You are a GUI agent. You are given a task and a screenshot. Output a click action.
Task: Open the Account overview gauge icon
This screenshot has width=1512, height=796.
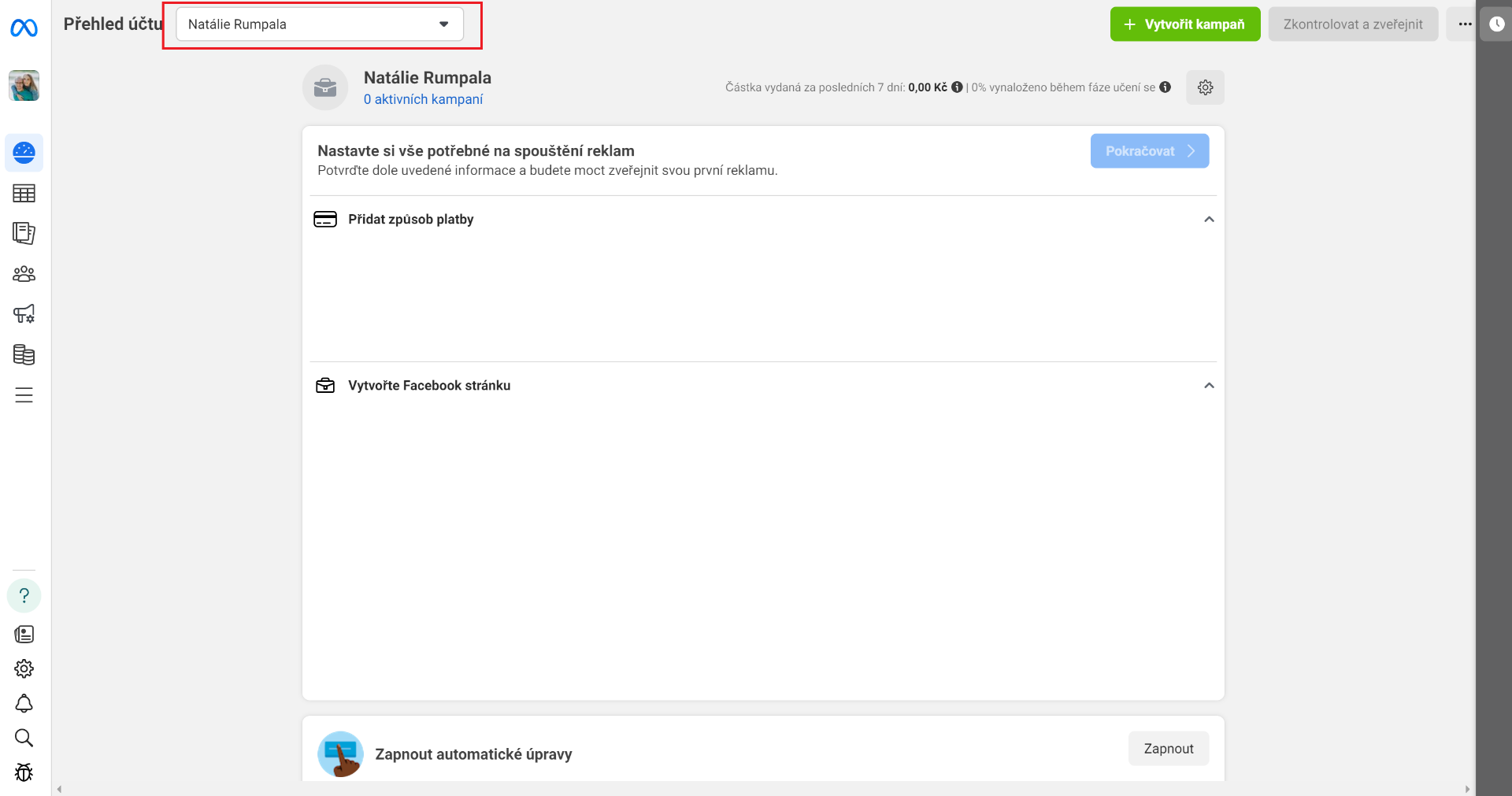(24, 153)
